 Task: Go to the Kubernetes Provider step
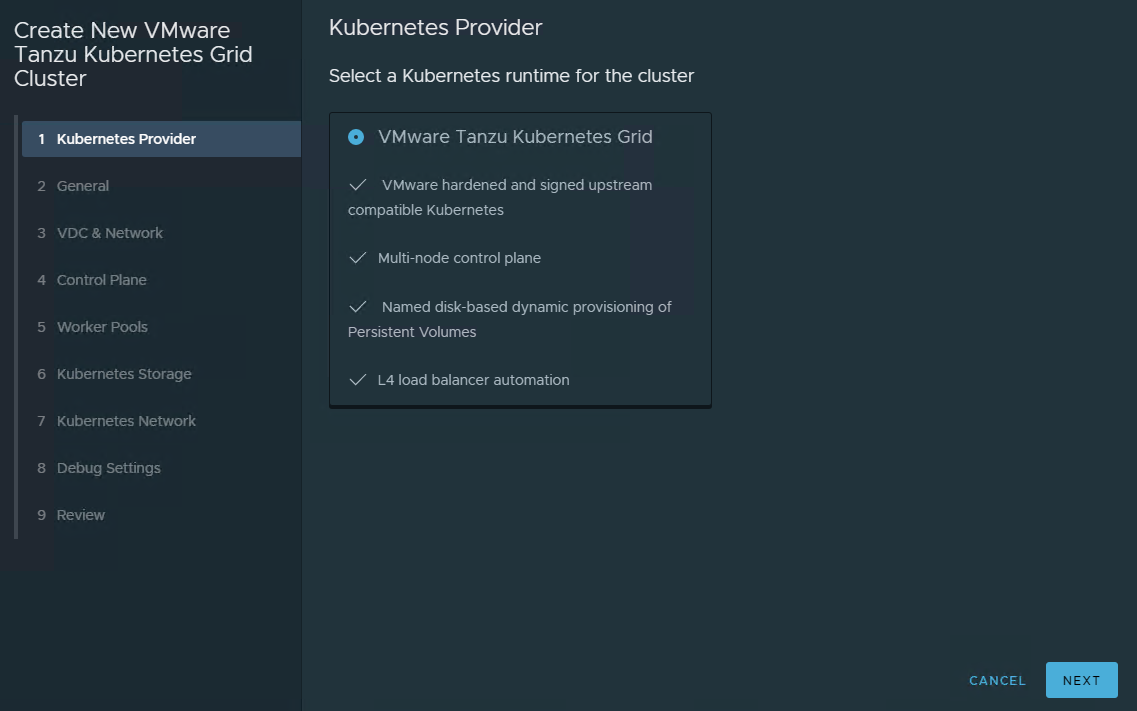(126, 139)
